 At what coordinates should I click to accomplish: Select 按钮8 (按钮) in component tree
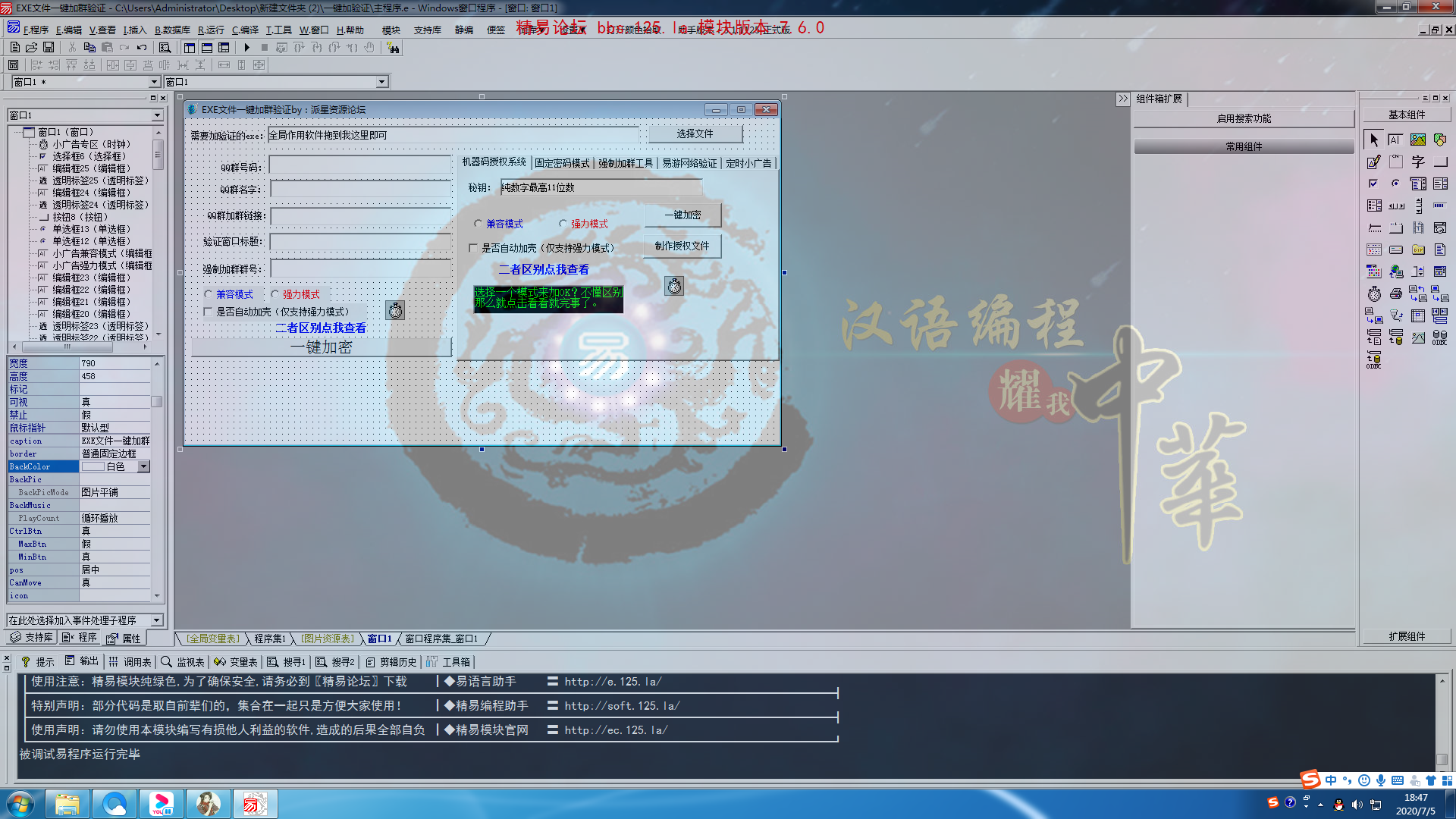[80, 217]
